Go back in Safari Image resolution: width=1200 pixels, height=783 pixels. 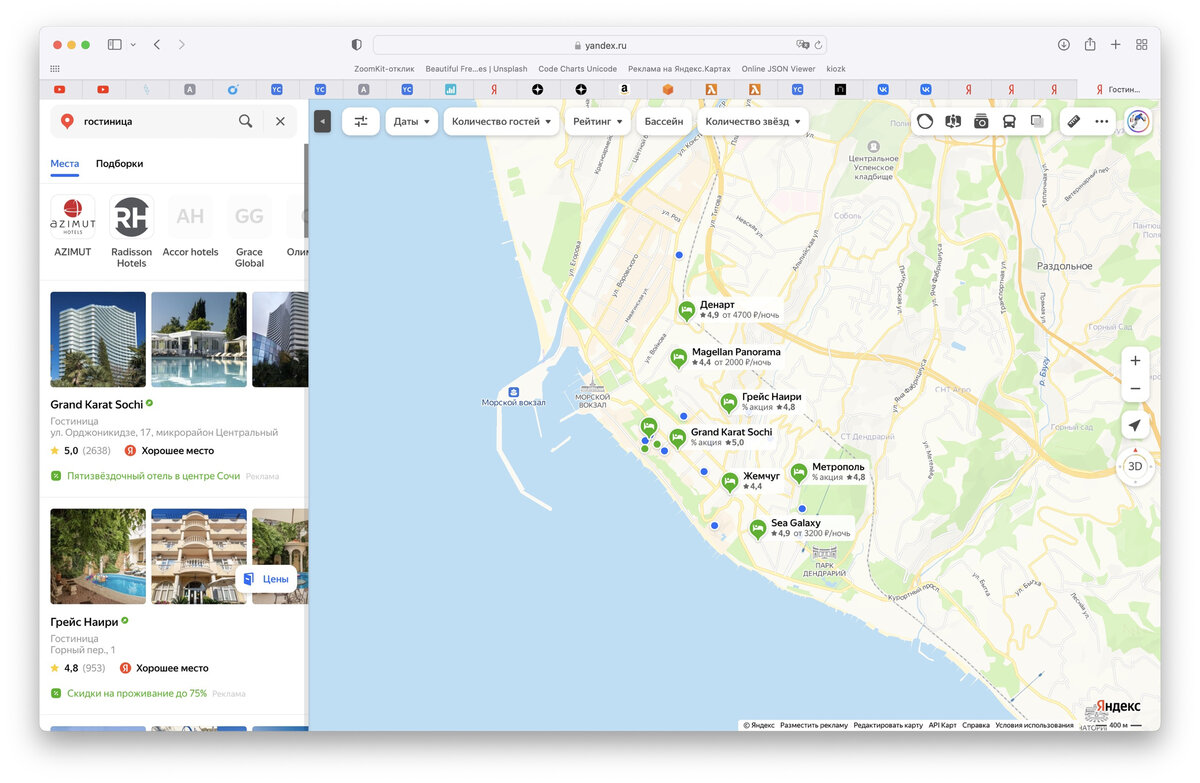[x=157, y=45]
